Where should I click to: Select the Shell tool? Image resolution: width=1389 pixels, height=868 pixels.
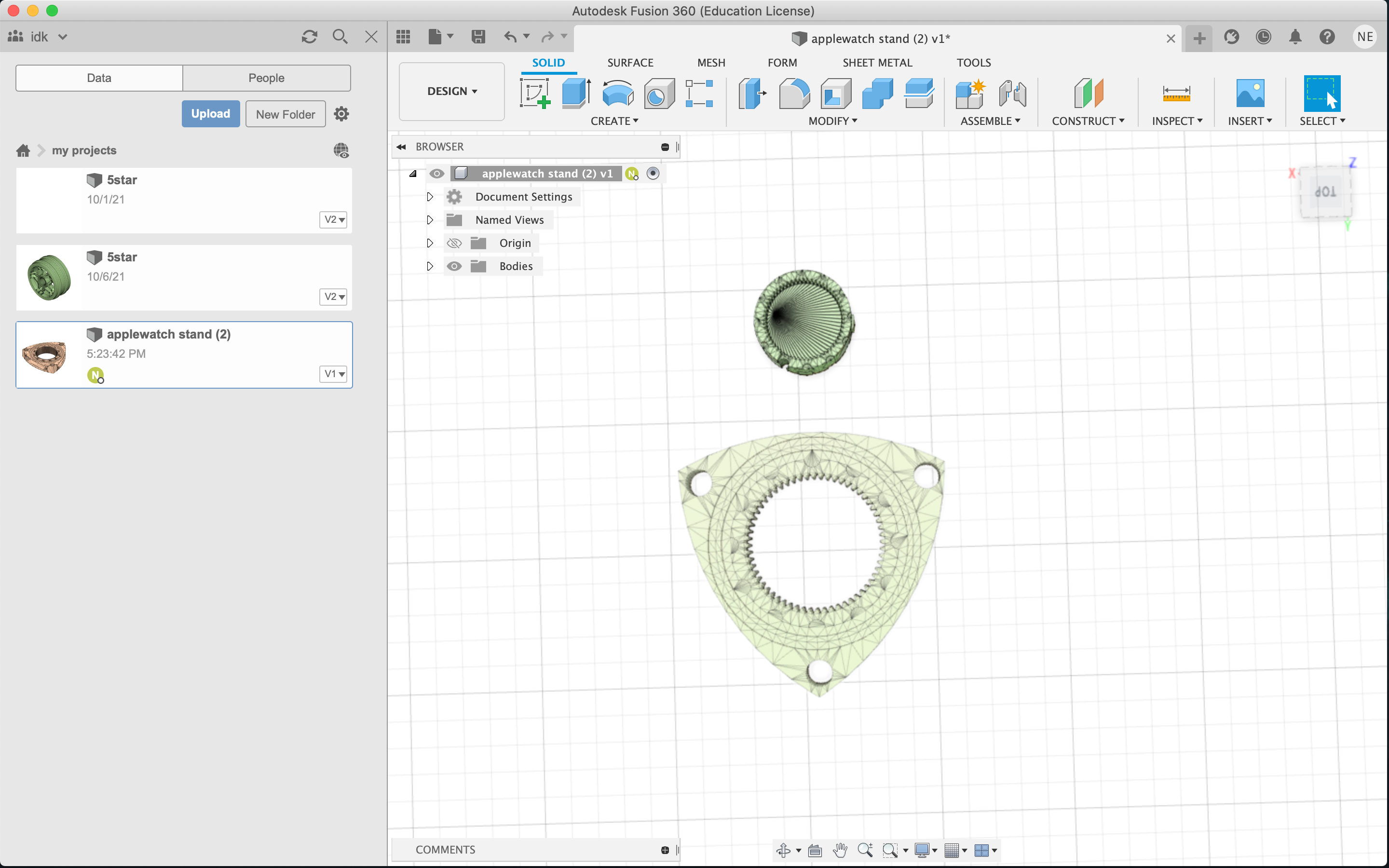(836, 94)
